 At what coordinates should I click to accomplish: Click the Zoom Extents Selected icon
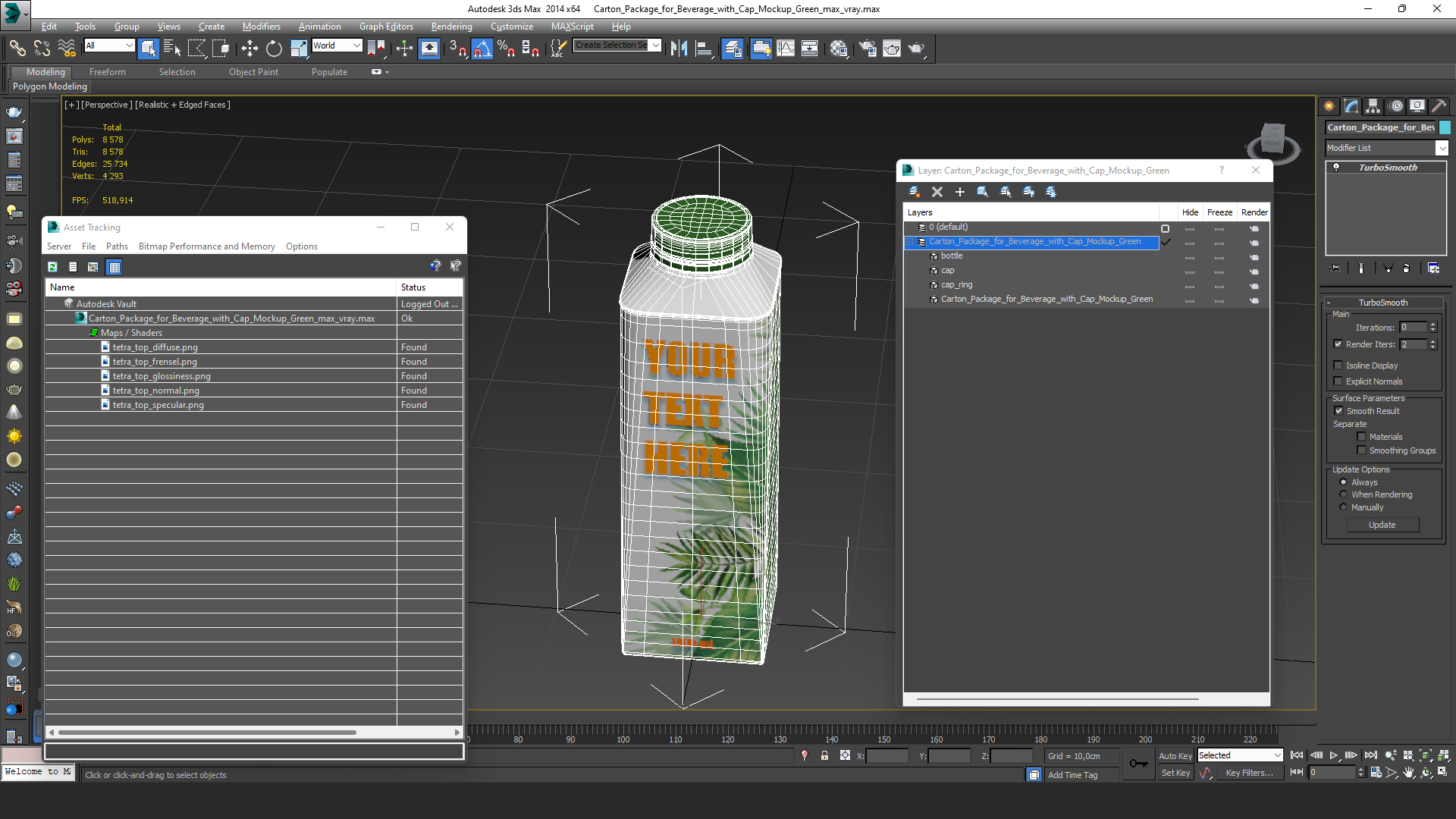(x=1424, y=757)
